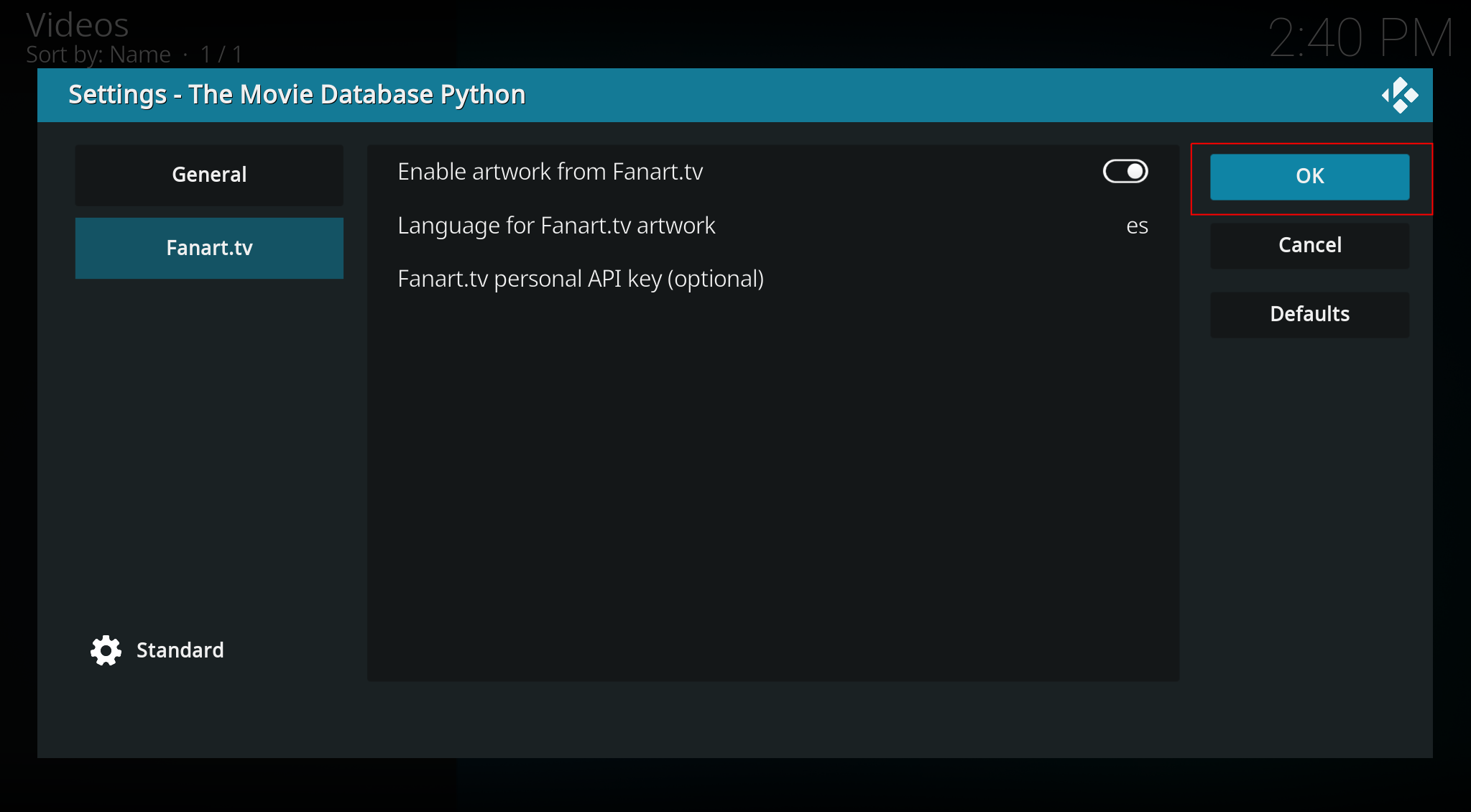Screen dimensions: 1471x812
Task: Click the 'Sort by: Name' text
Action: (x=98, y=55)
